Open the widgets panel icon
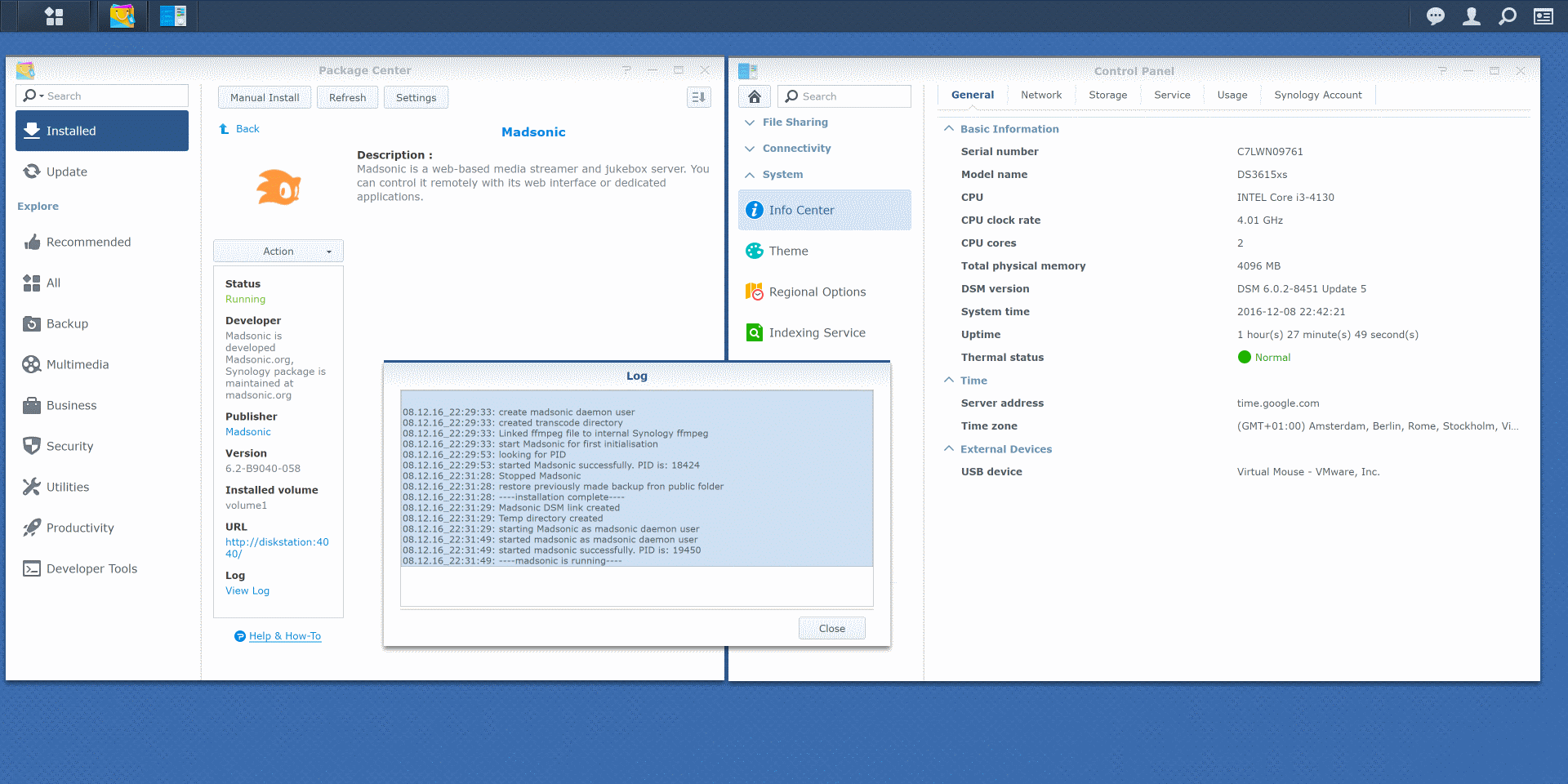1568x784 pixels. click(1543, 16)
